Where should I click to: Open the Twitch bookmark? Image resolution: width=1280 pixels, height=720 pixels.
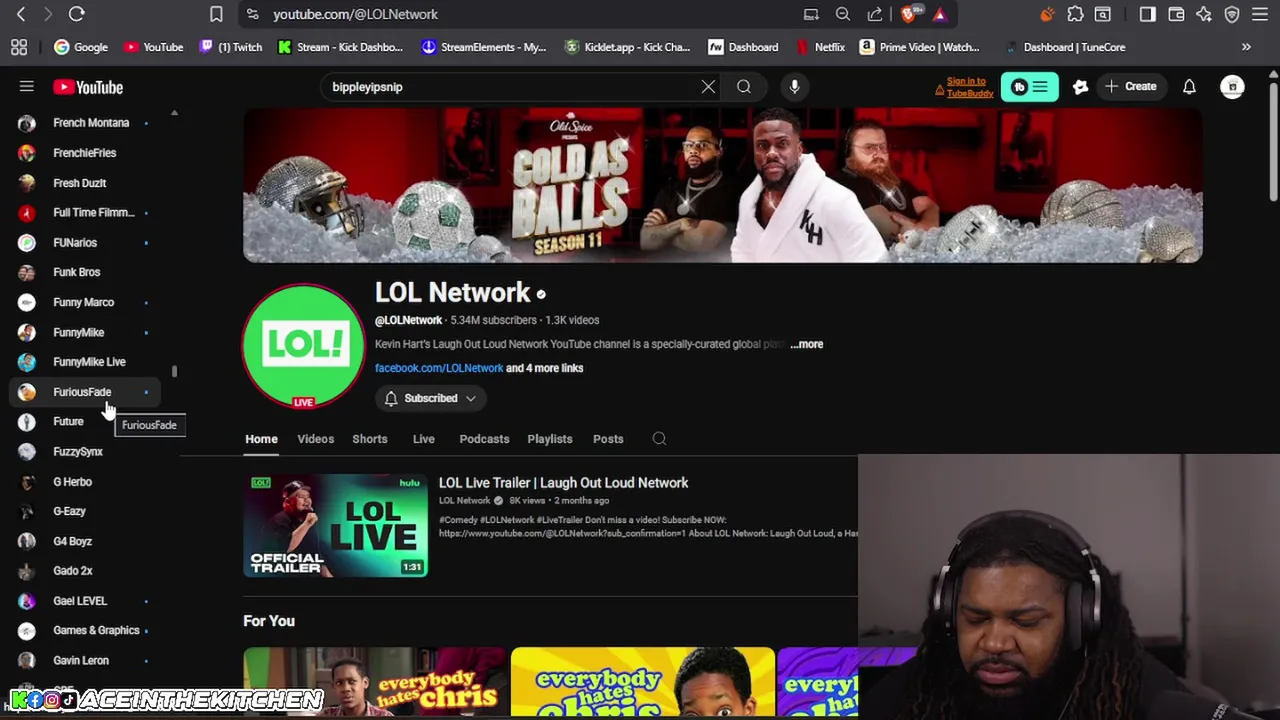230,47
